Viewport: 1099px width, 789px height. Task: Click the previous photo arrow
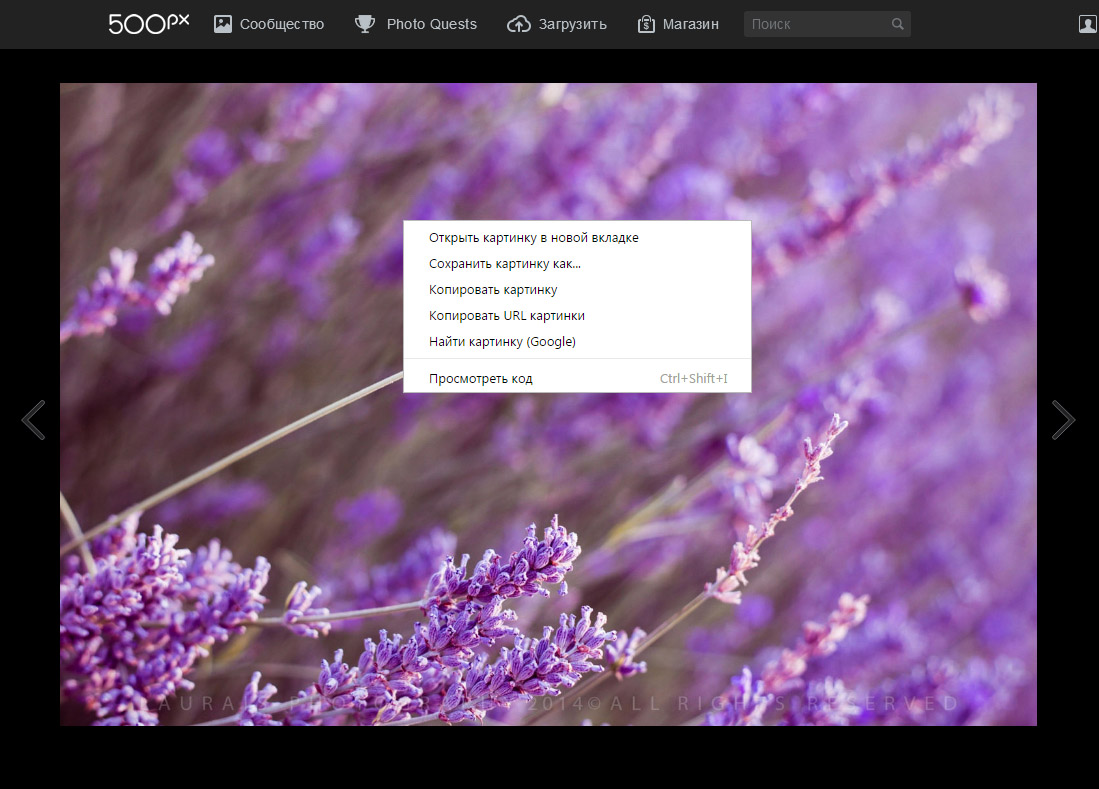point(34,420)
